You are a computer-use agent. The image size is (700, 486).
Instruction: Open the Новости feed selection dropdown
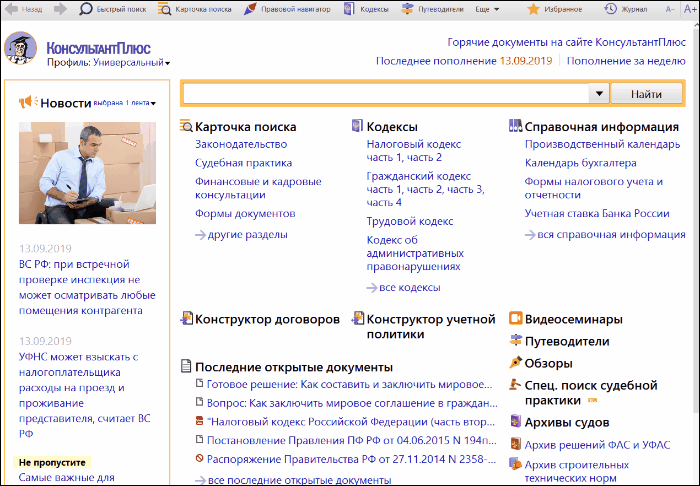(125, 103)
